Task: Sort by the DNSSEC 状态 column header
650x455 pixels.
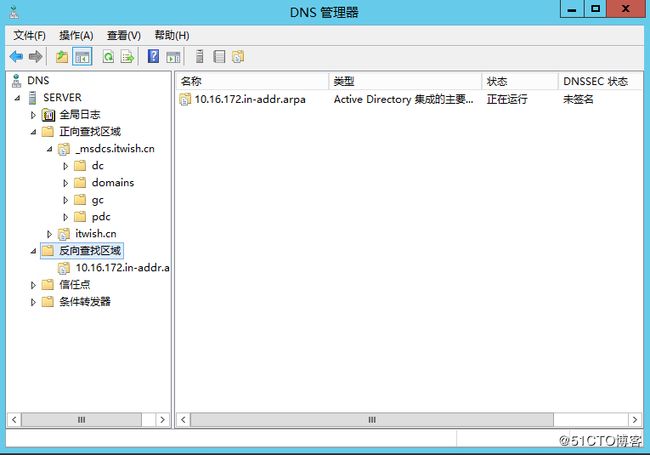Action: click(x=600, y=81)
